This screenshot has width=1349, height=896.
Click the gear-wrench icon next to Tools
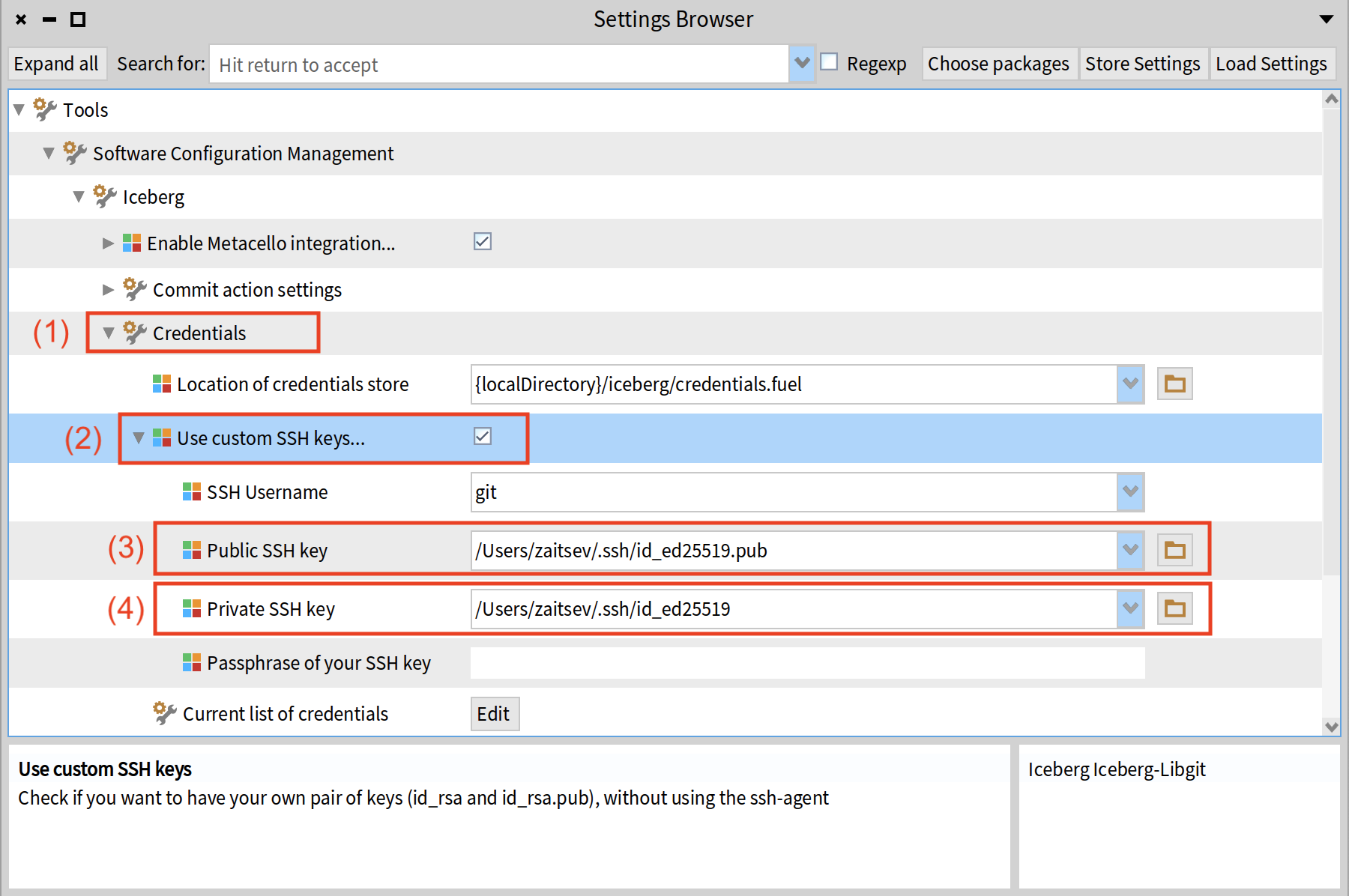click(45, 110)
